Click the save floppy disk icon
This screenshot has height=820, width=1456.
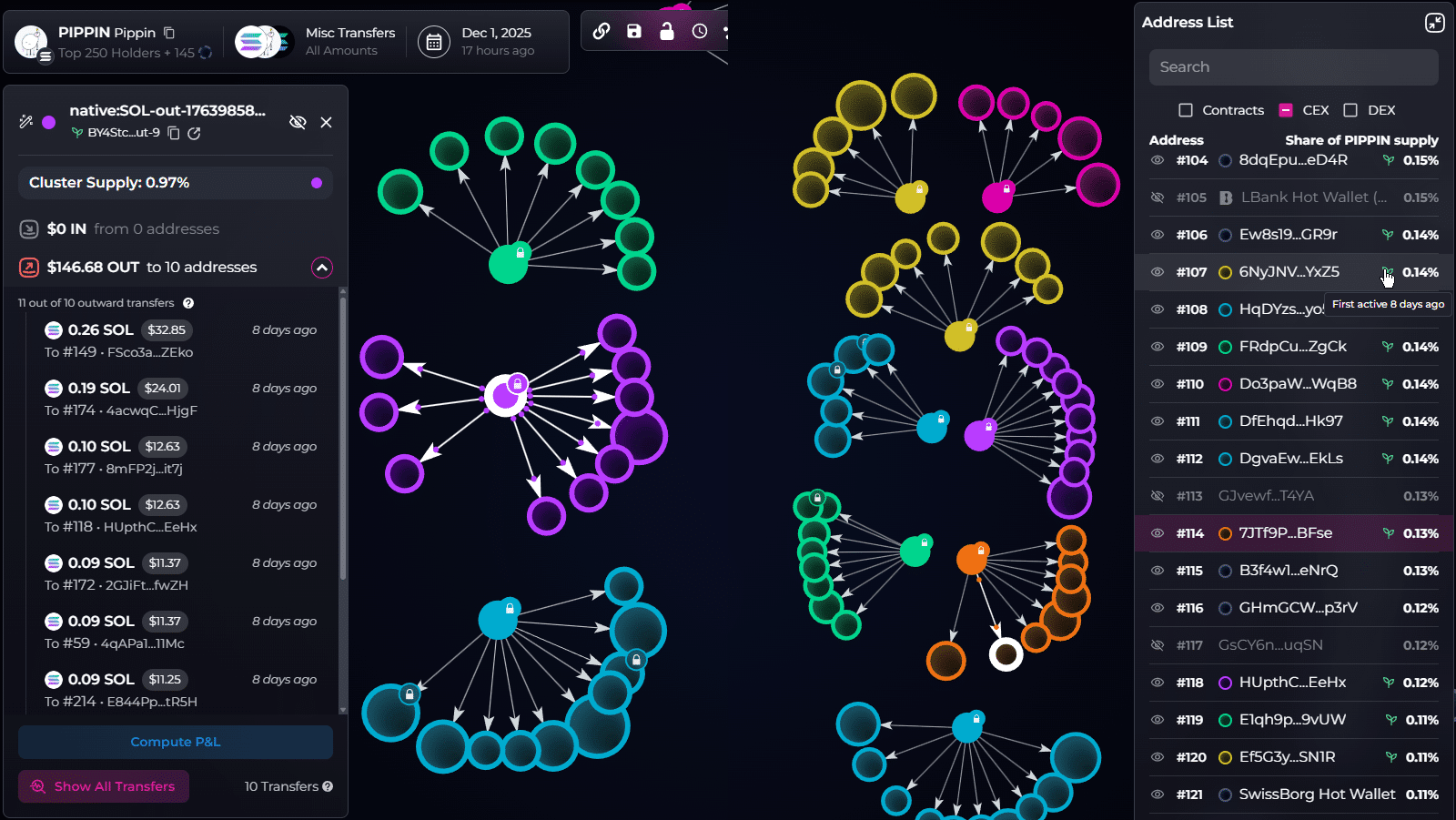tap(634, 31)
